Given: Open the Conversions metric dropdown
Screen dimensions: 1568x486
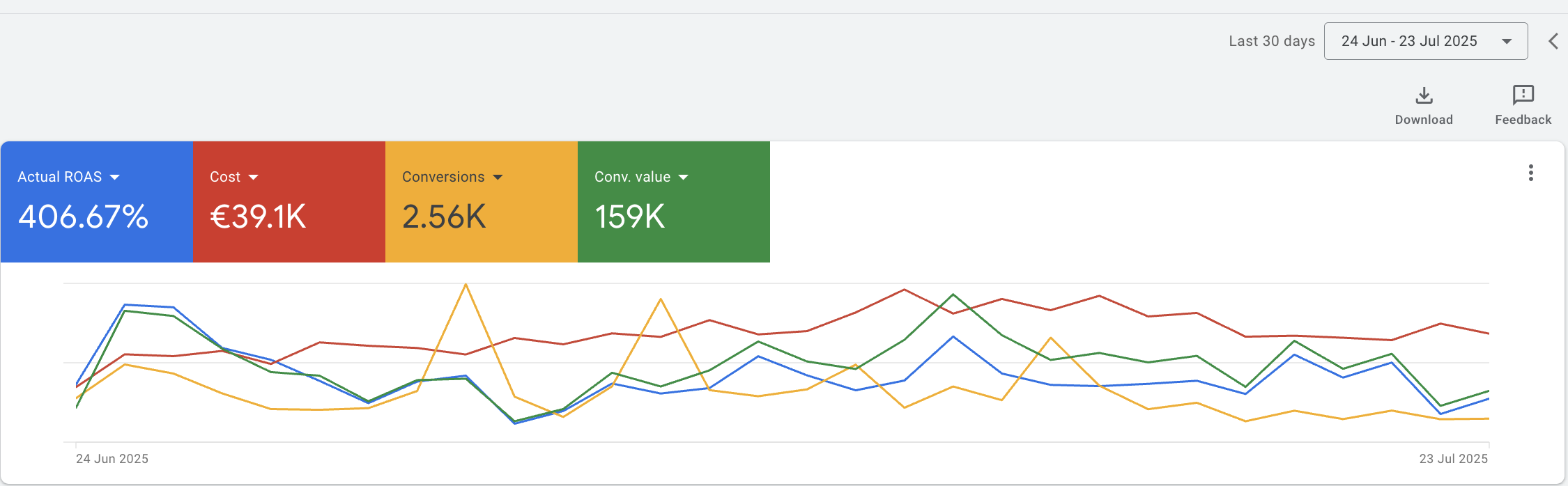Looking at the screenshot, I should pyautogui.click(x=498, y=178).
